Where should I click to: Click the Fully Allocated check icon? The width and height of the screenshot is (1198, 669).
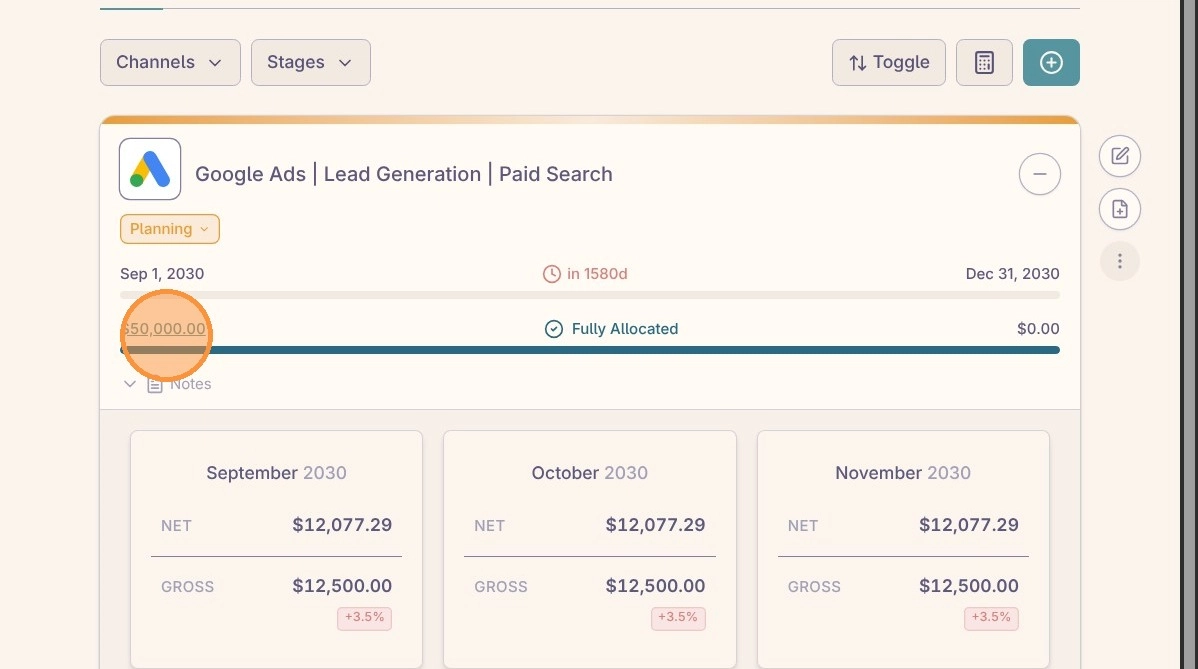tap(554, 329)
